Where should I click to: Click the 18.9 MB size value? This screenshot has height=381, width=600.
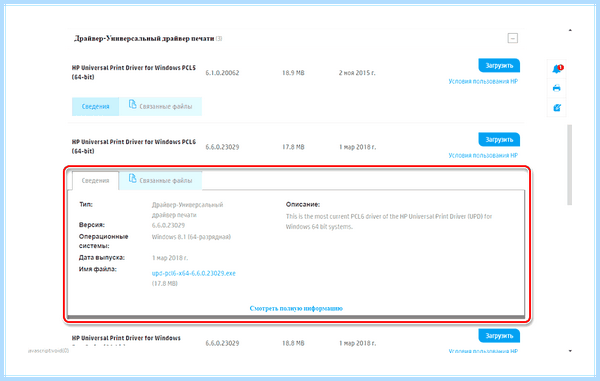pos(293,73)
